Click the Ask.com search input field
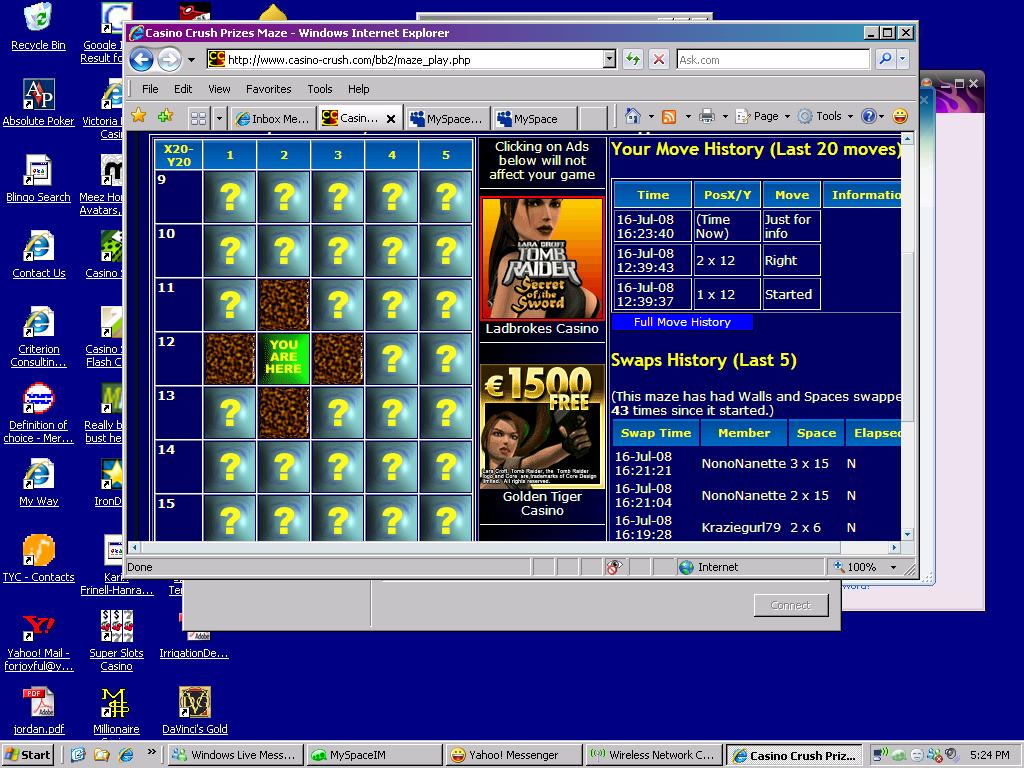The height and width of the screenshot is (768, 1024). click(773, 59)
